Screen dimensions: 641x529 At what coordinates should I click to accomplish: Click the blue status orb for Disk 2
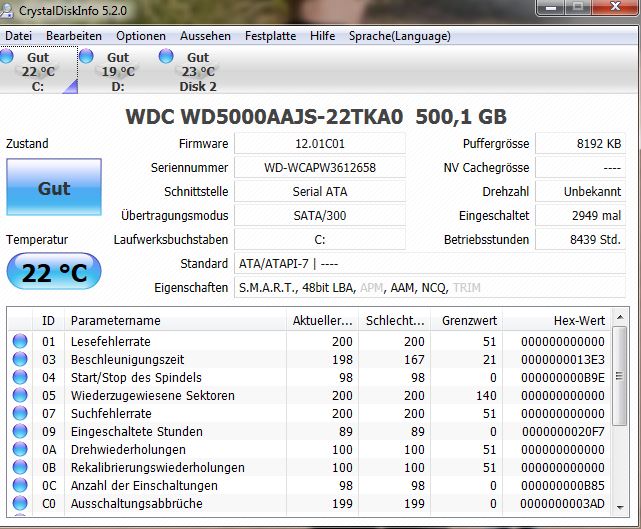pos(166,56)
